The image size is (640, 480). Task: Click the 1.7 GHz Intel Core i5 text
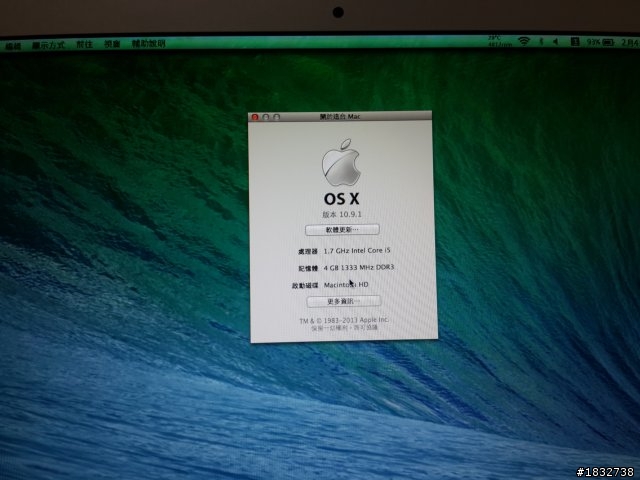pos(357,251)
